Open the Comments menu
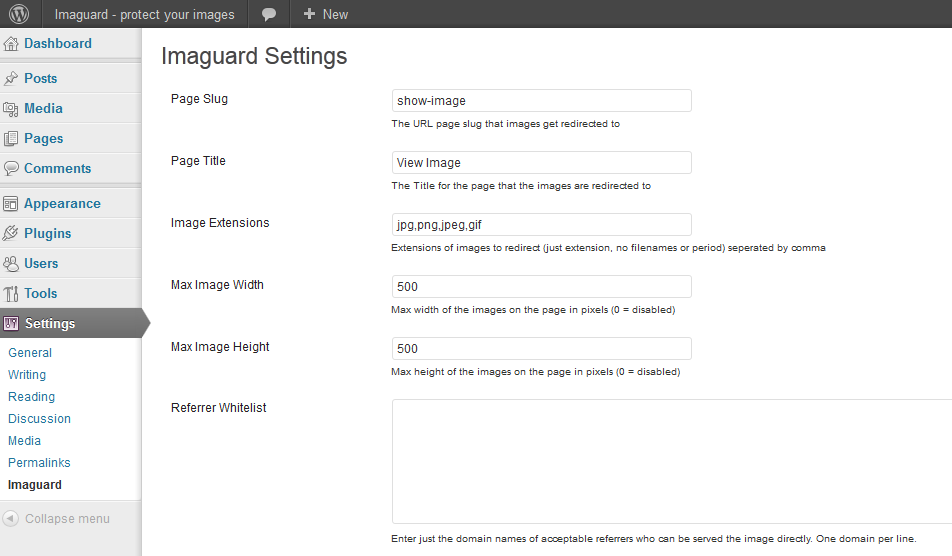The image size is (952, 556). pyautogui.click(x=58, y=168)
